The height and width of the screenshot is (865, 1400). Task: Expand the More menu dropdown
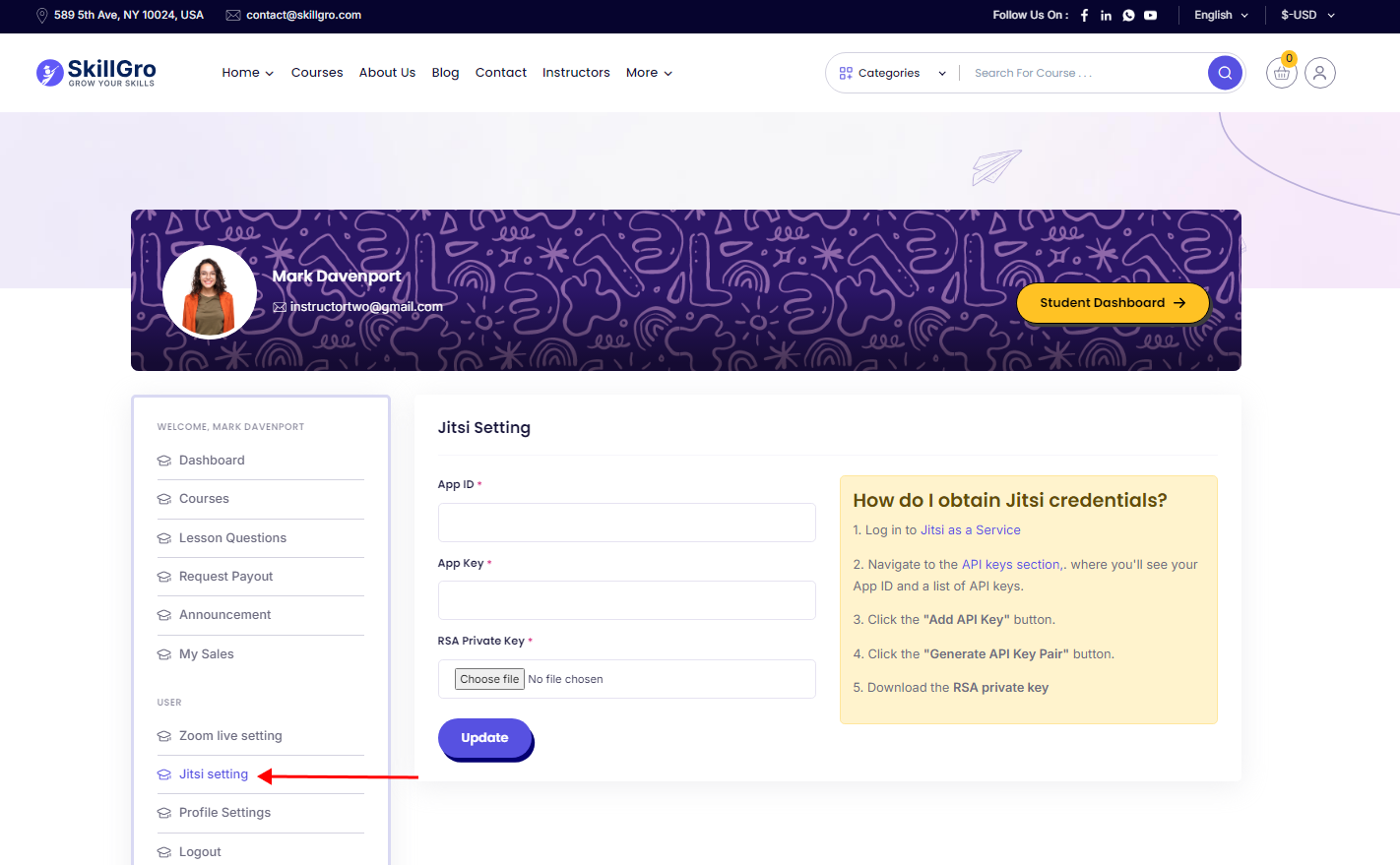(649, 73)
